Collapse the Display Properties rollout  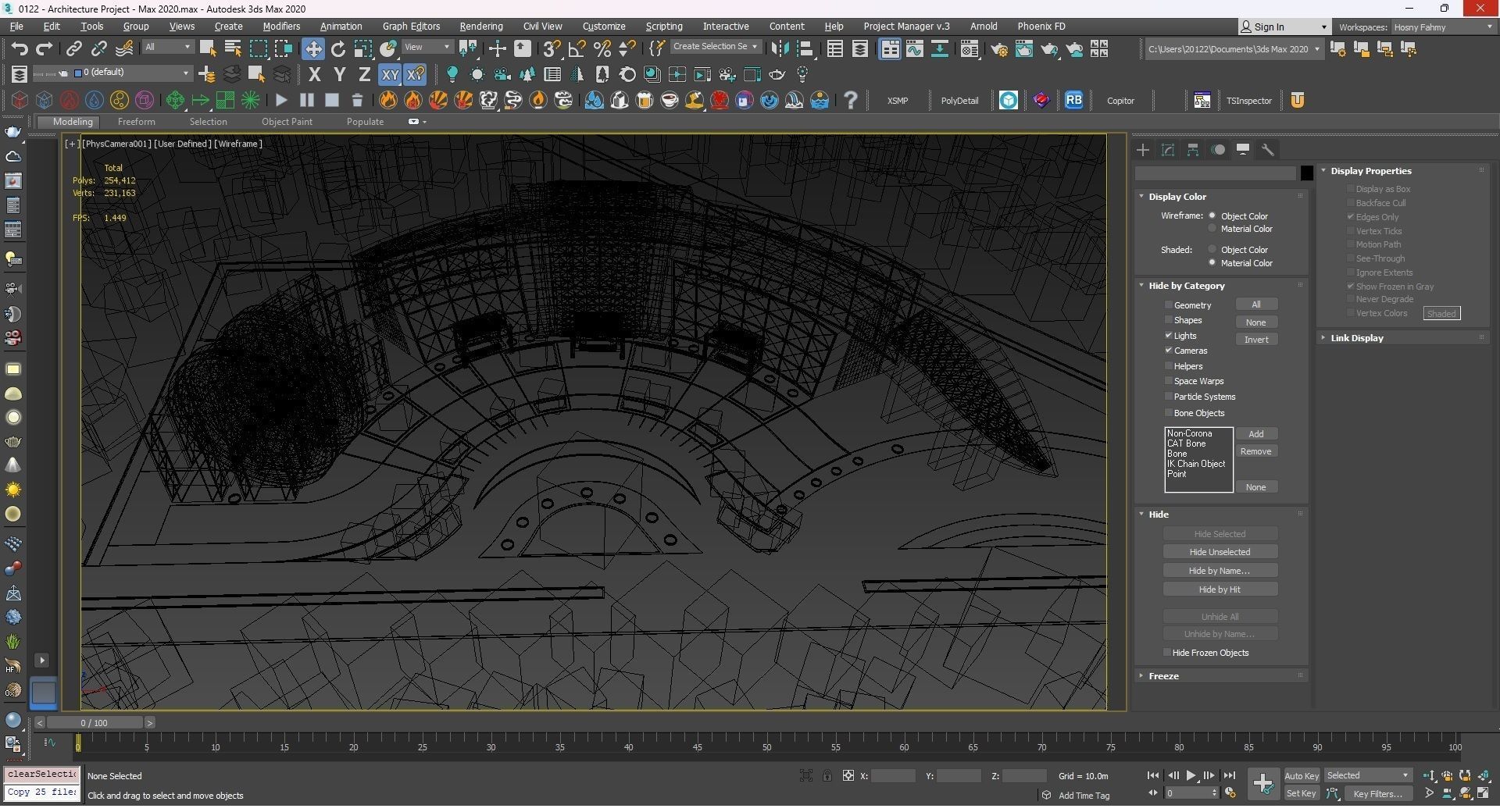[x=1370, y=171]
